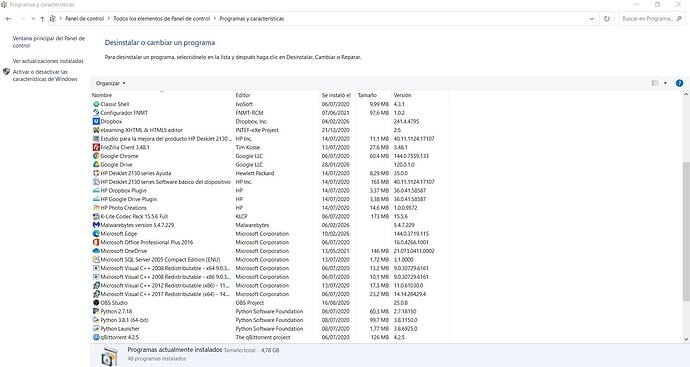This screenshot has width=690, height=367.
Task: Select the Classic Shell program icon
Action: click(96, 104)
